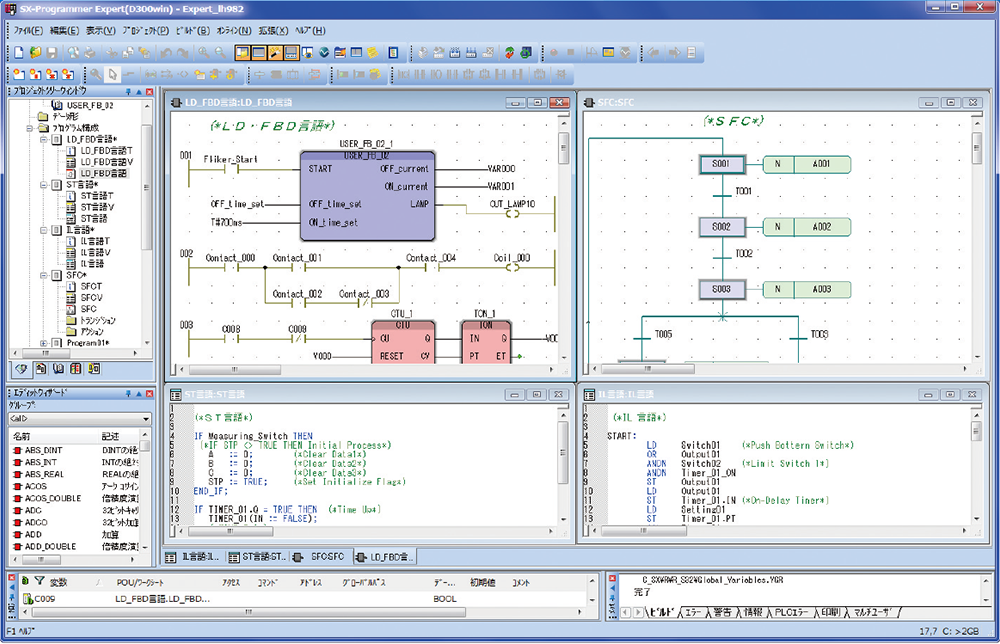This screenshot has width=1000, height=644.
Task: Switch to the 警告 message tab
Action: point(722,613)
